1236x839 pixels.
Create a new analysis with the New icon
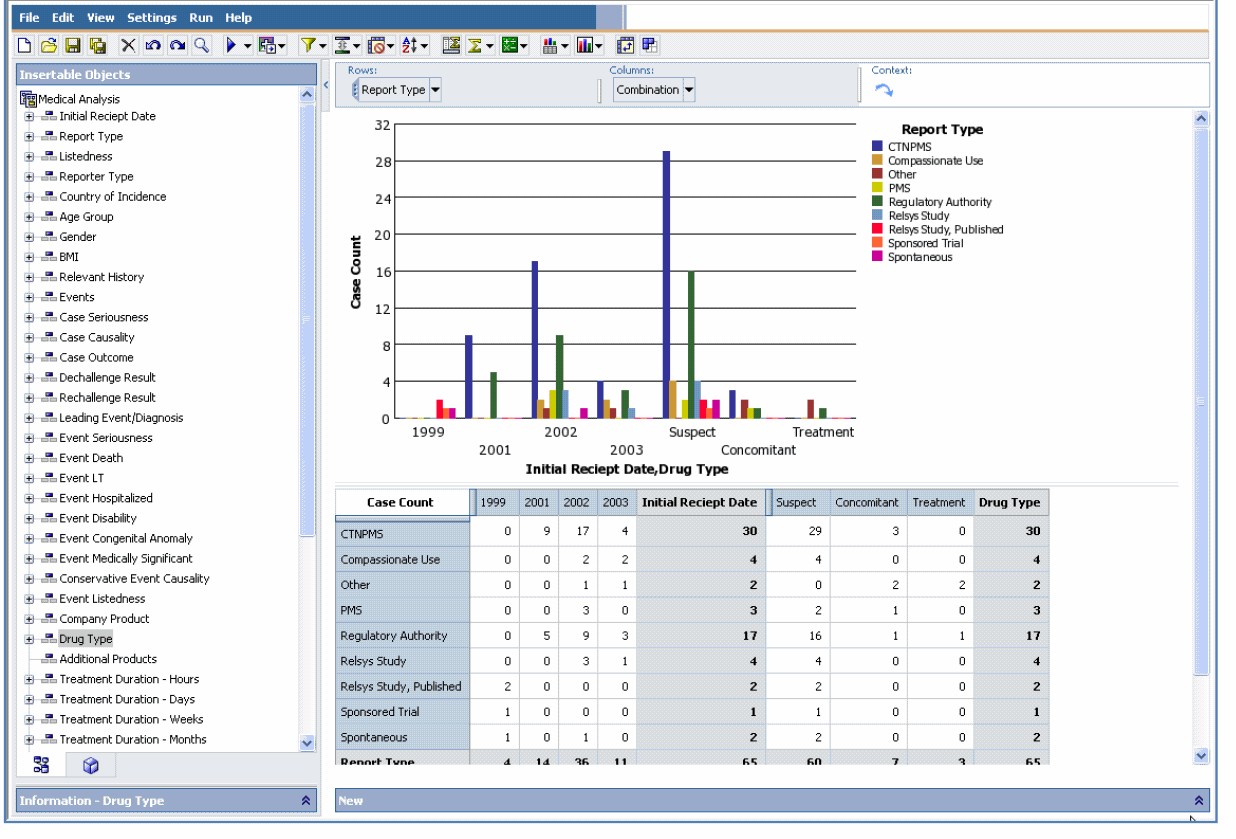pos(22,45)
